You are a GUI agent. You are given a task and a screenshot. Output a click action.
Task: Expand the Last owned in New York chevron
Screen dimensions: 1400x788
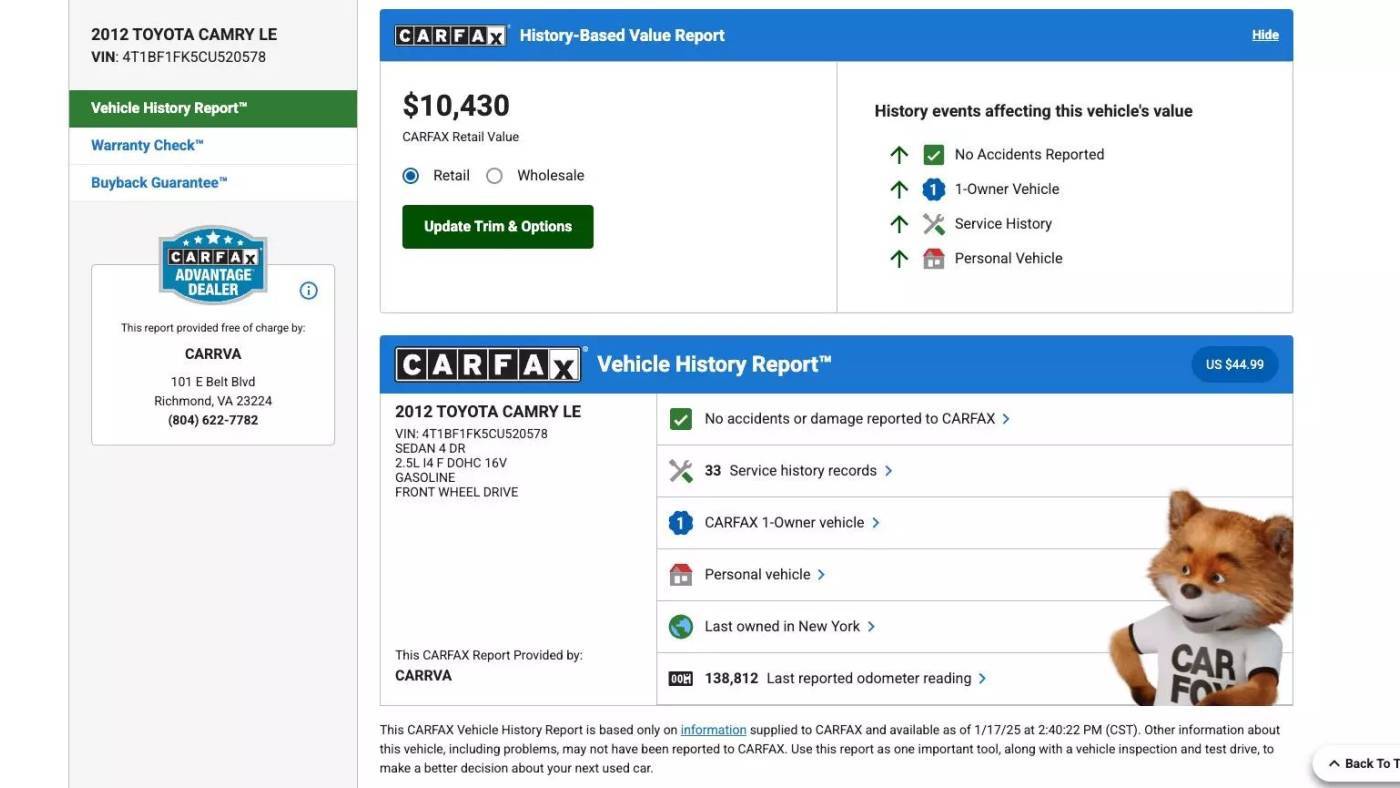871,627
